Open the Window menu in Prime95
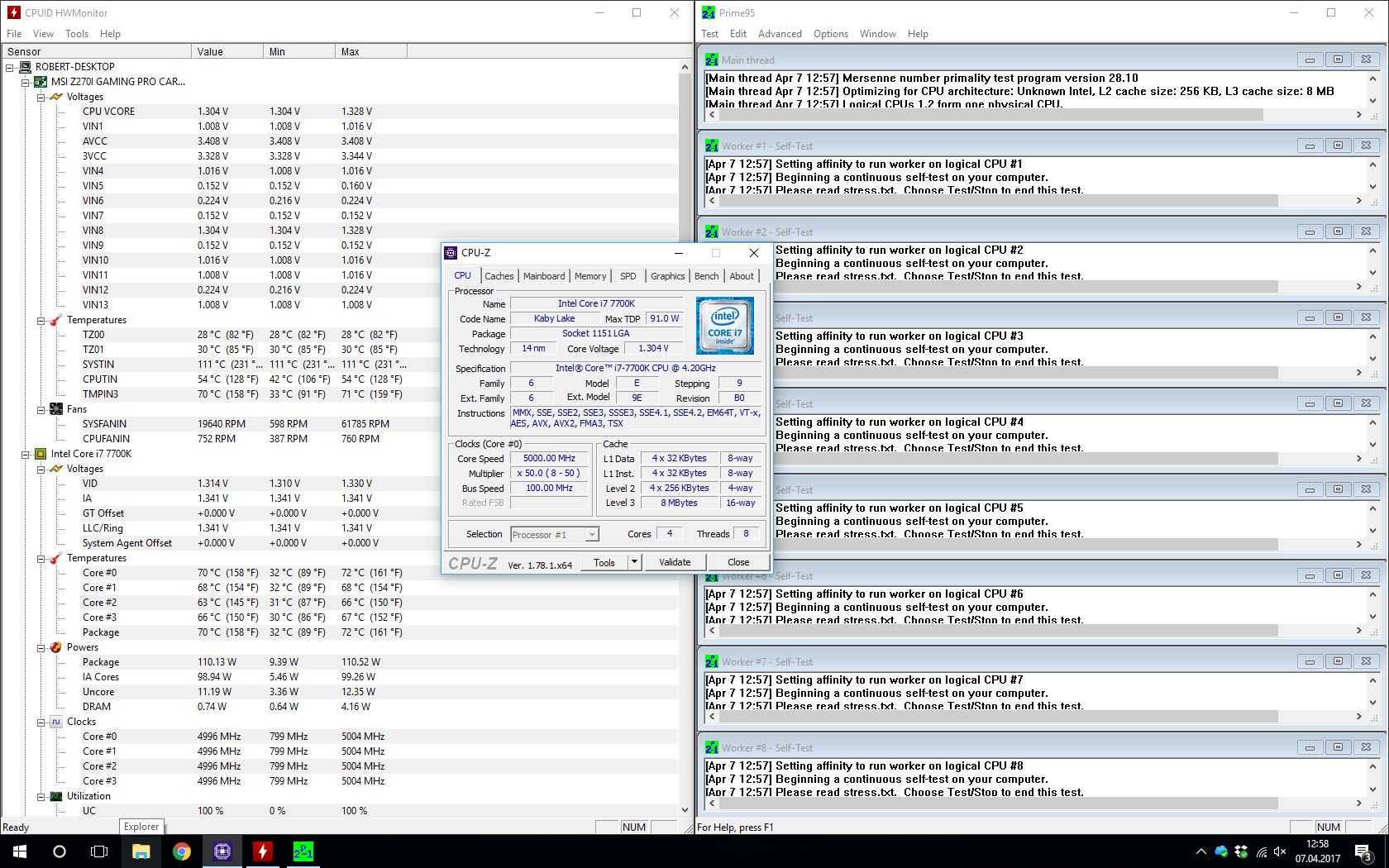 pos(878,34)
